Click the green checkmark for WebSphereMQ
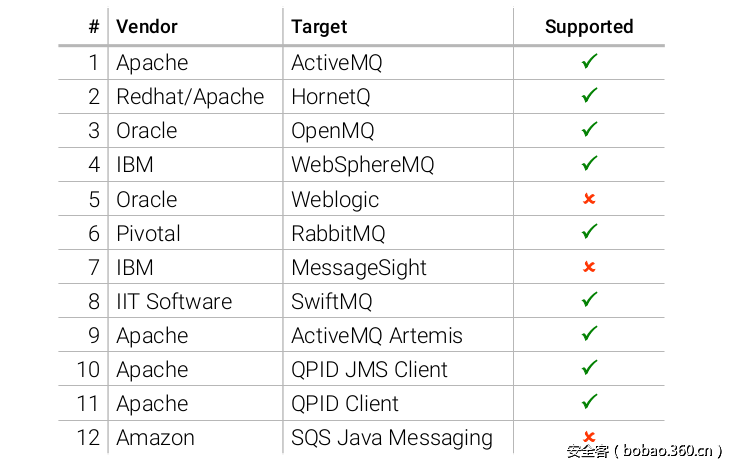 pyautogui.click(x=589, y=164)
